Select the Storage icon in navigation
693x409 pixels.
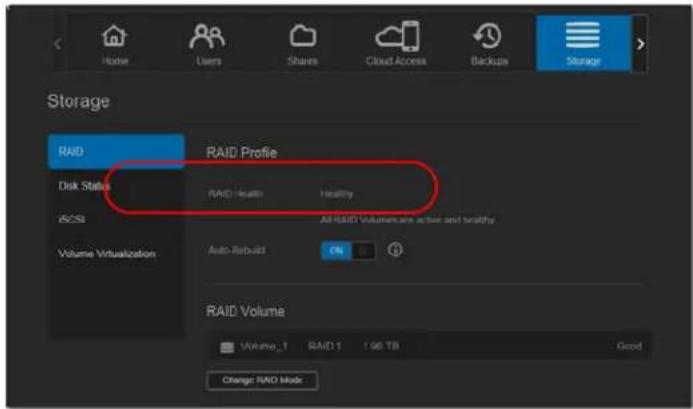[x=583, y=43]
